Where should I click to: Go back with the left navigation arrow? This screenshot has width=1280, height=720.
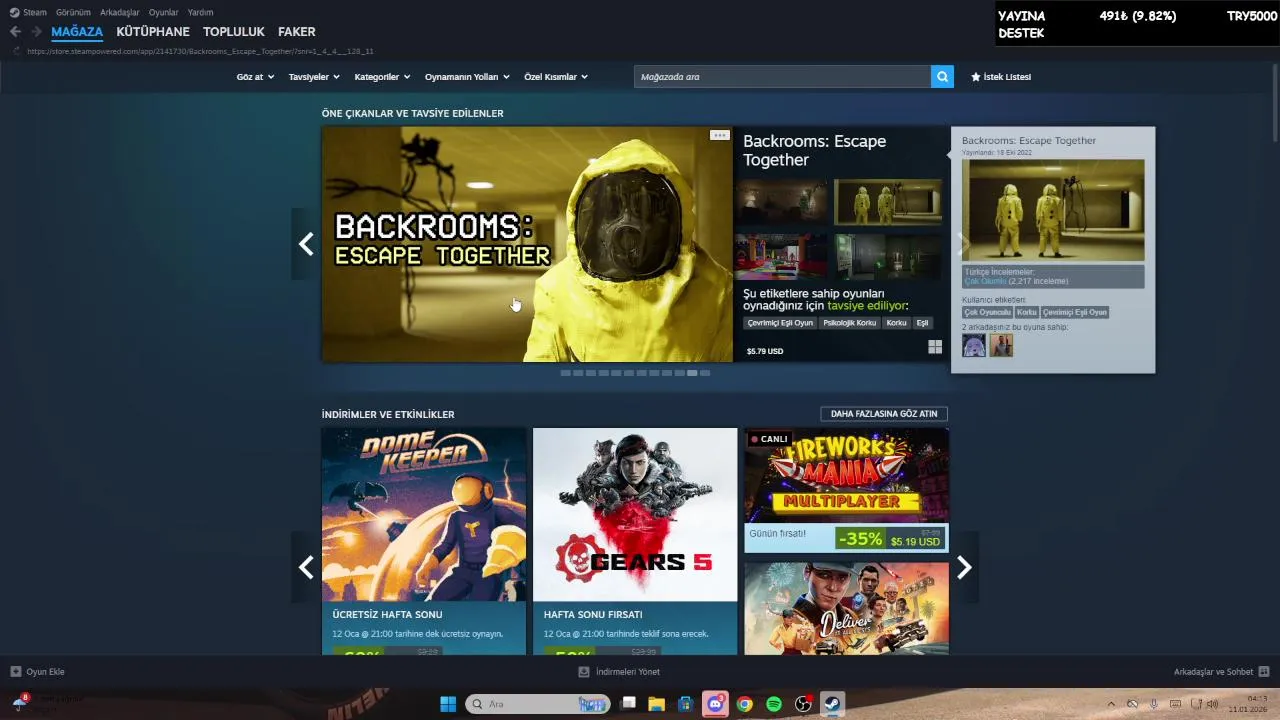point(15,32)
